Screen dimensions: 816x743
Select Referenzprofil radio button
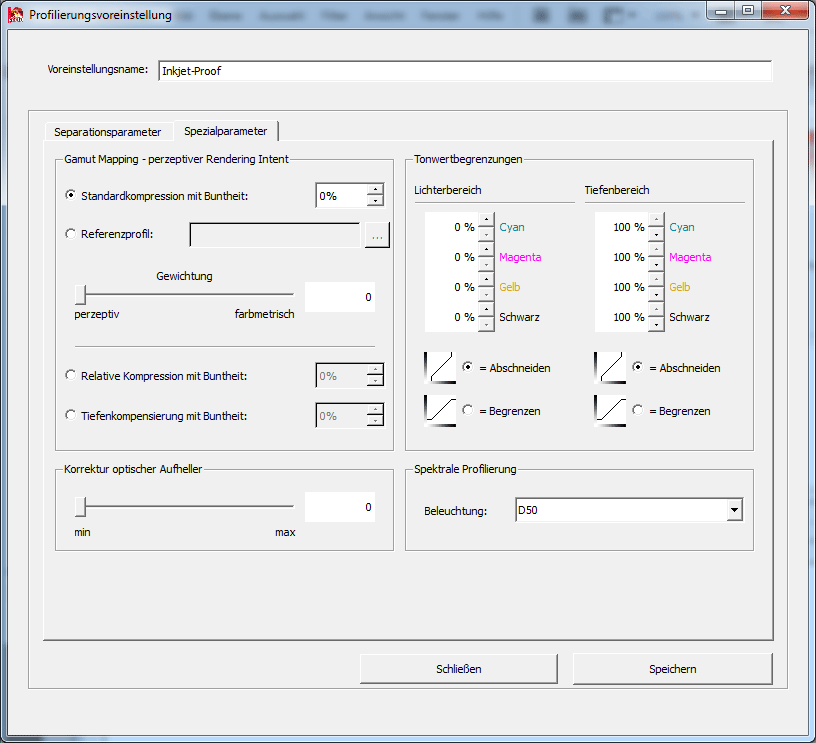coord(70,234)
